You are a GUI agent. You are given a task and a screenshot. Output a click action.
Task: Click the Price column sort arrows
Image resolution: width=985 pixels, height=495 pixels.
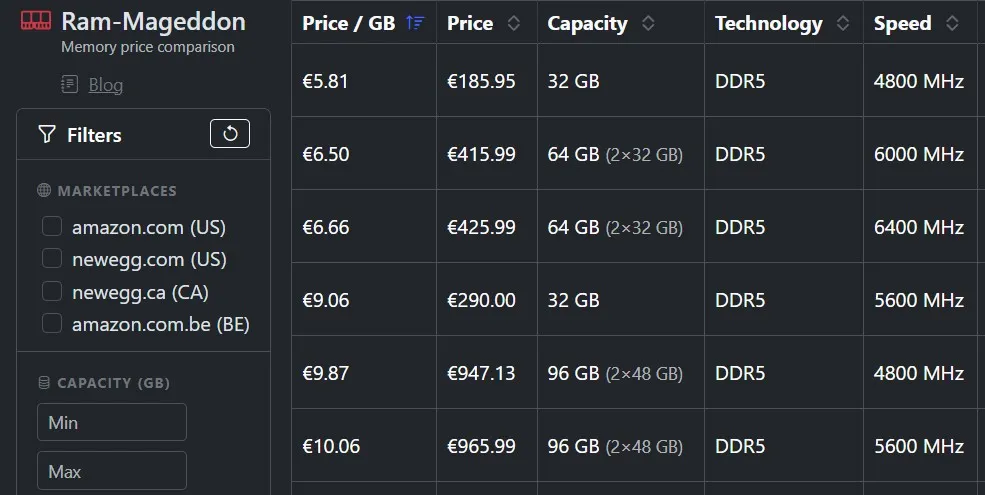point(514,23)
